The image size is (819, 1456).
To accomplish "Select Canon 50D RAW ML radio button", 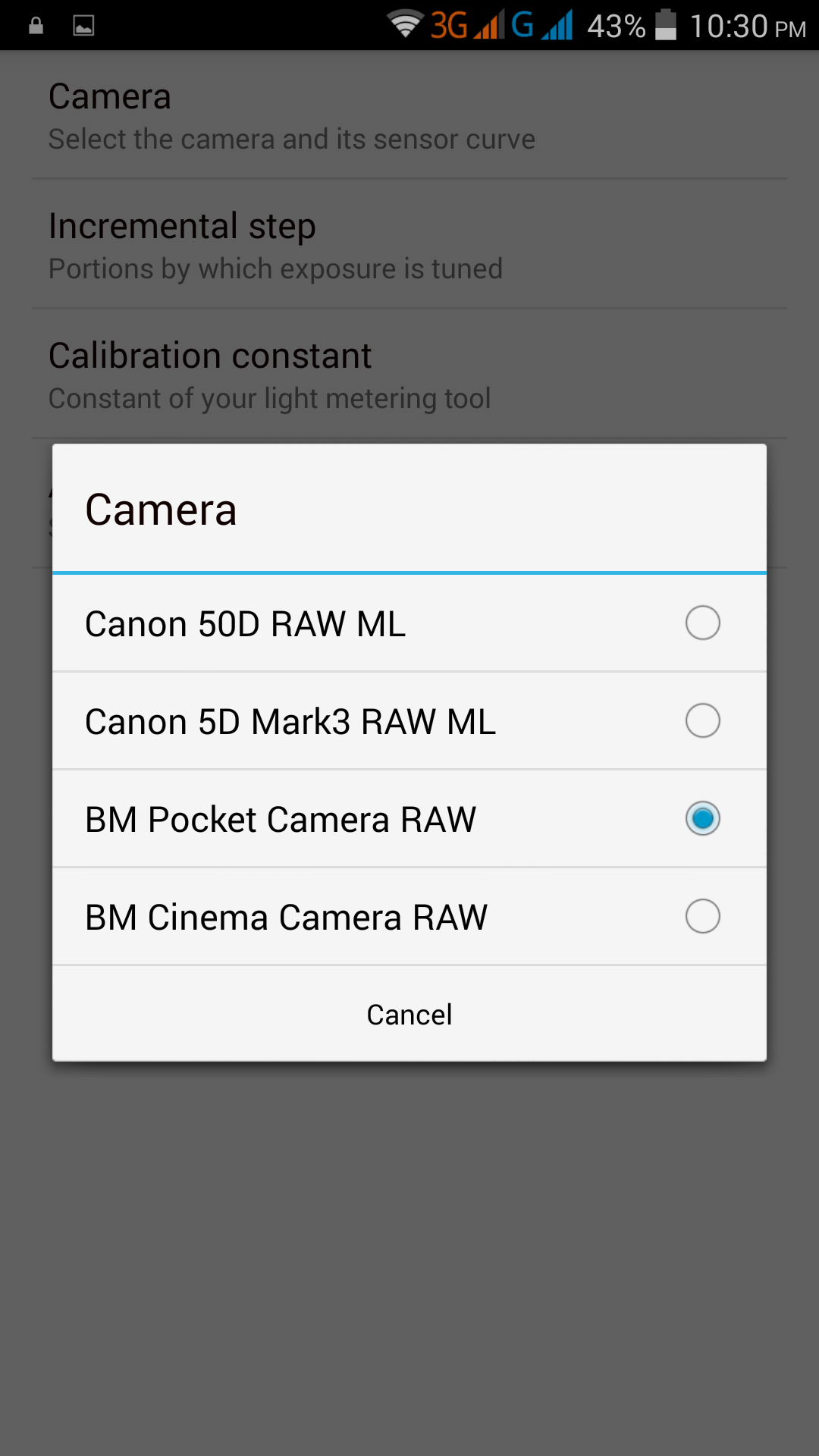I will (x=702, y=623).
